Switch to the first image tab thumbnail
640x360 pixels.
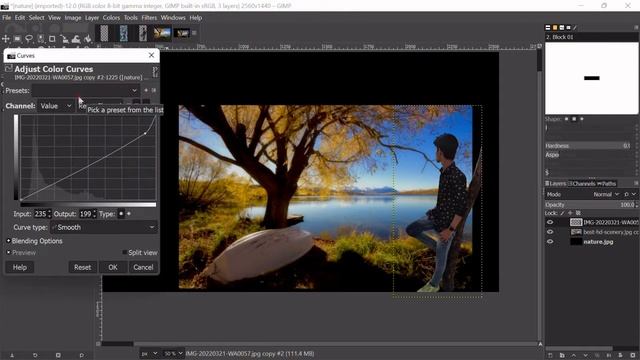click(x=104, y=33)
